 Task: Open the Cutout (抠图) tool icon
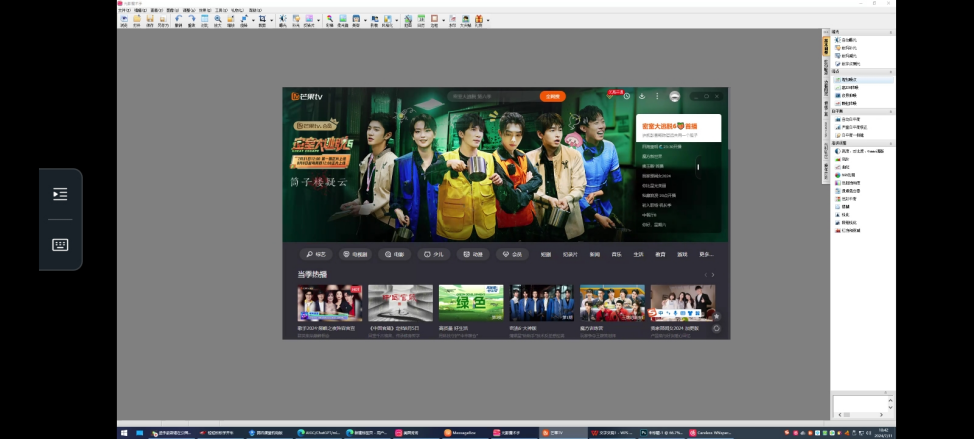click(x=408, y=21)
